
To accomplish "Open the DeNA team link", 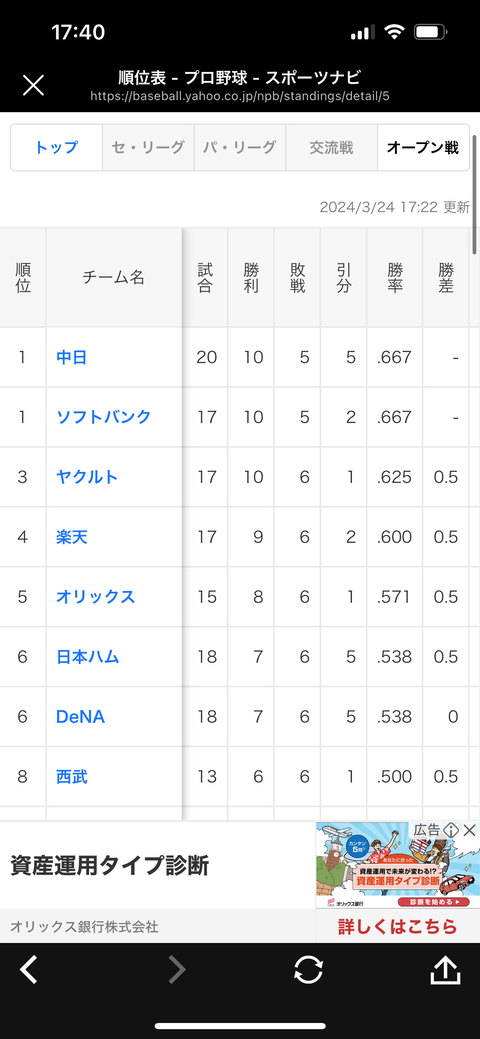I will (80, 716).
